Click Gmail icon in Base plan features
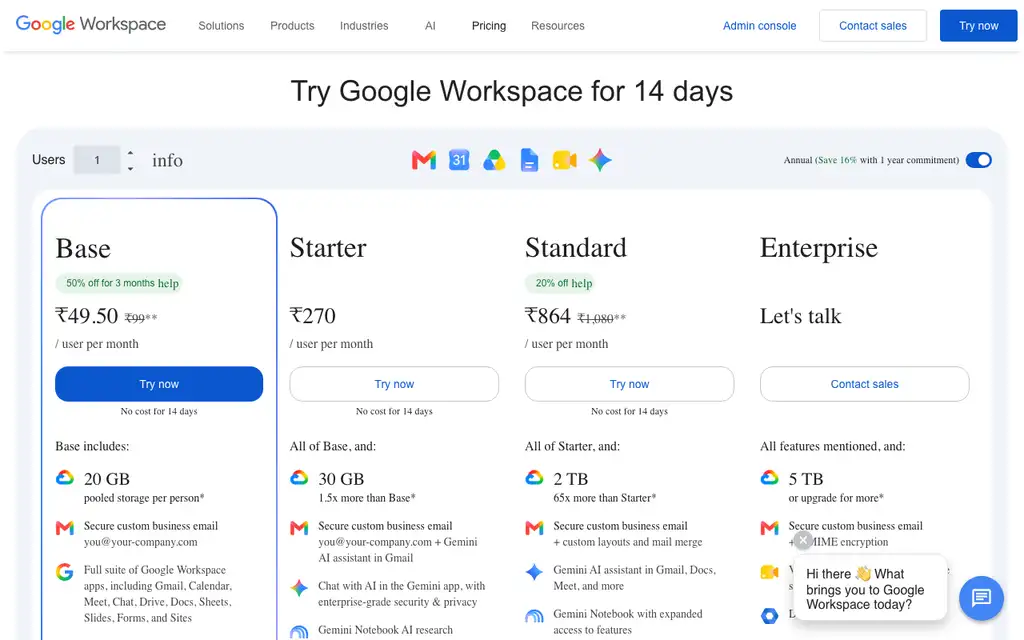This screenshot has width=1024, height=640. coord(65,528)
